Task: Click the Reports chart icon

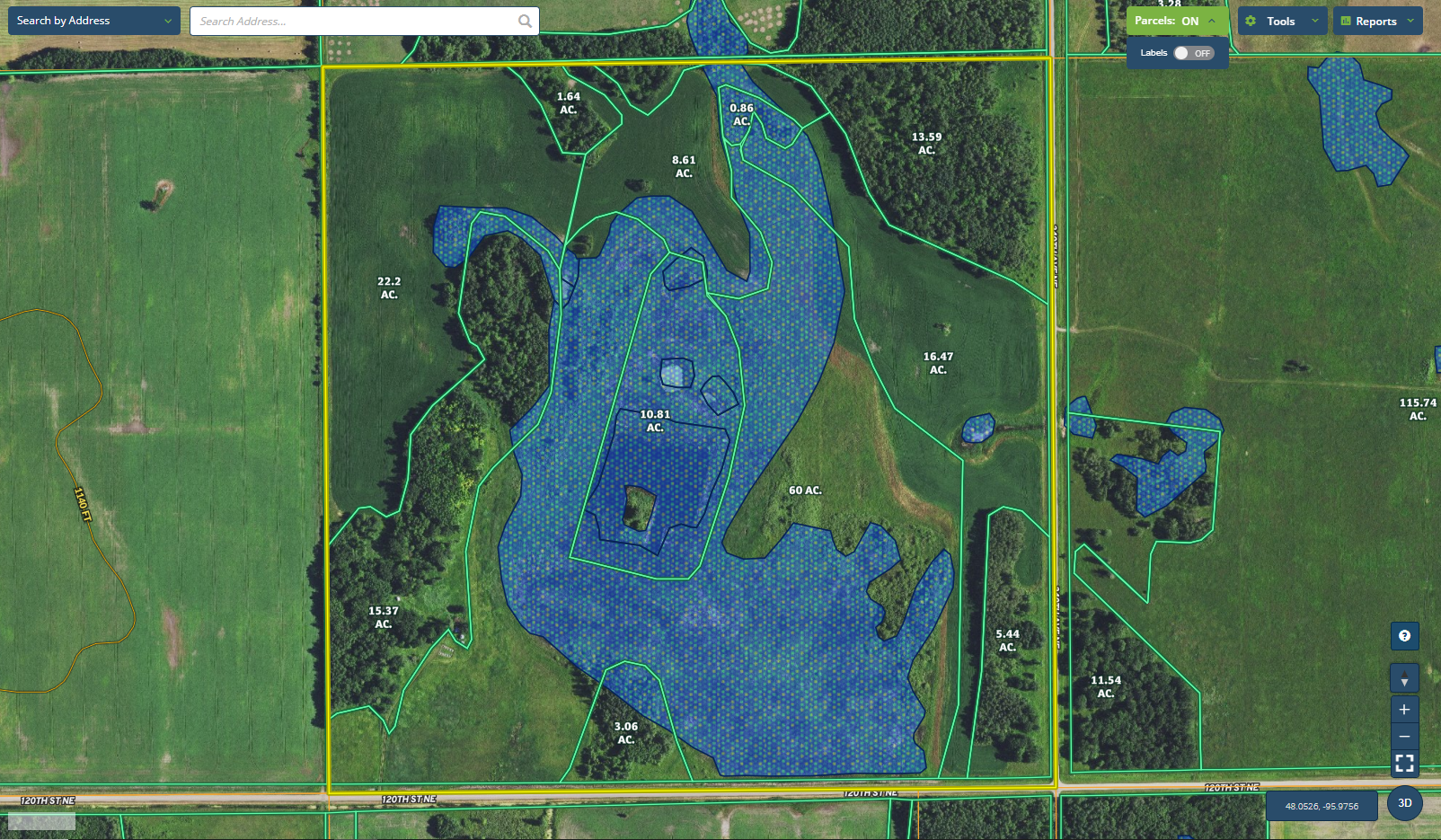Action: pyautogui.click(x=1346, y=21)
